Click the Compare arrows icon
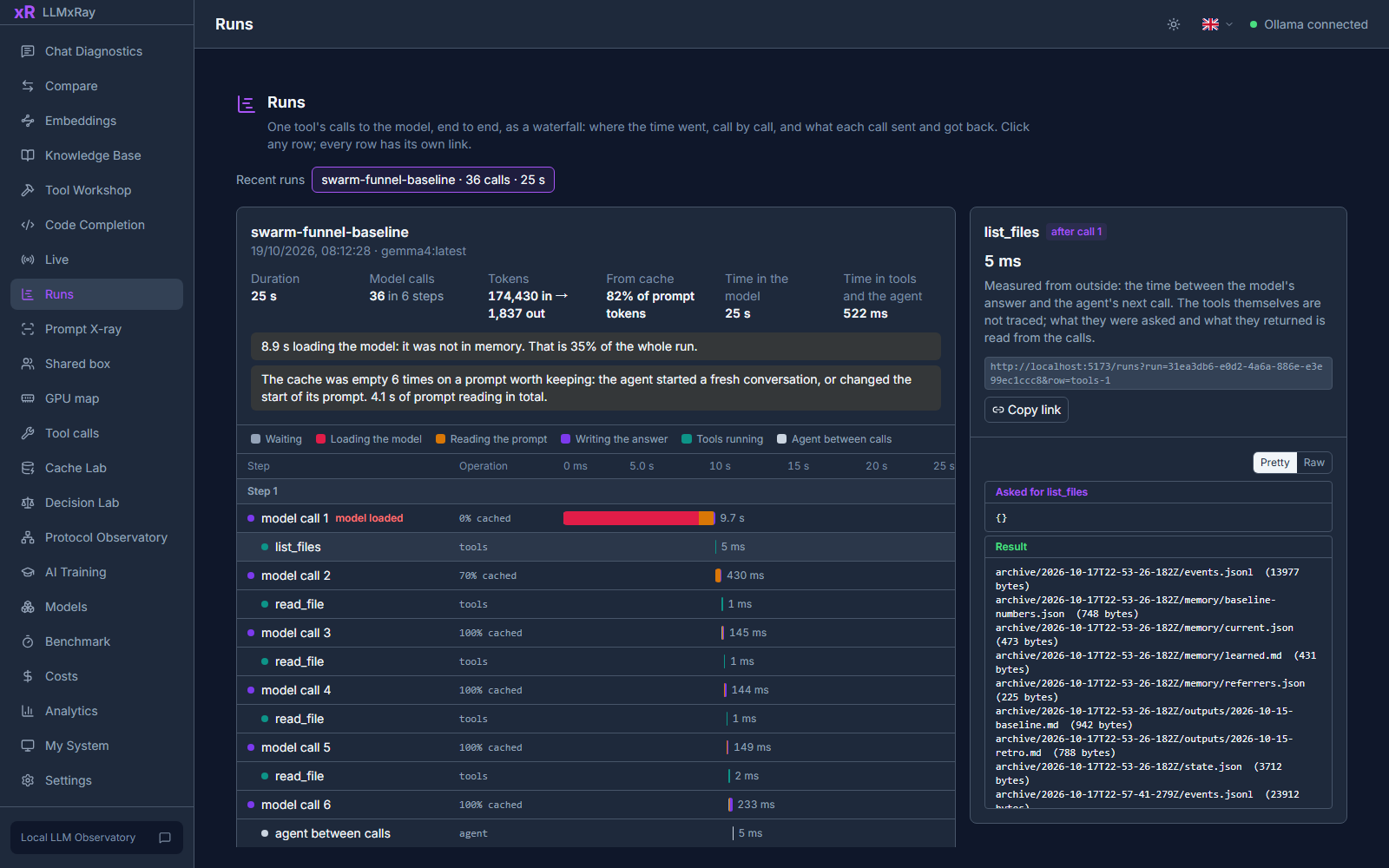Image resolution: width=1389 pixels, height=868 pixels. coord(28,86)
